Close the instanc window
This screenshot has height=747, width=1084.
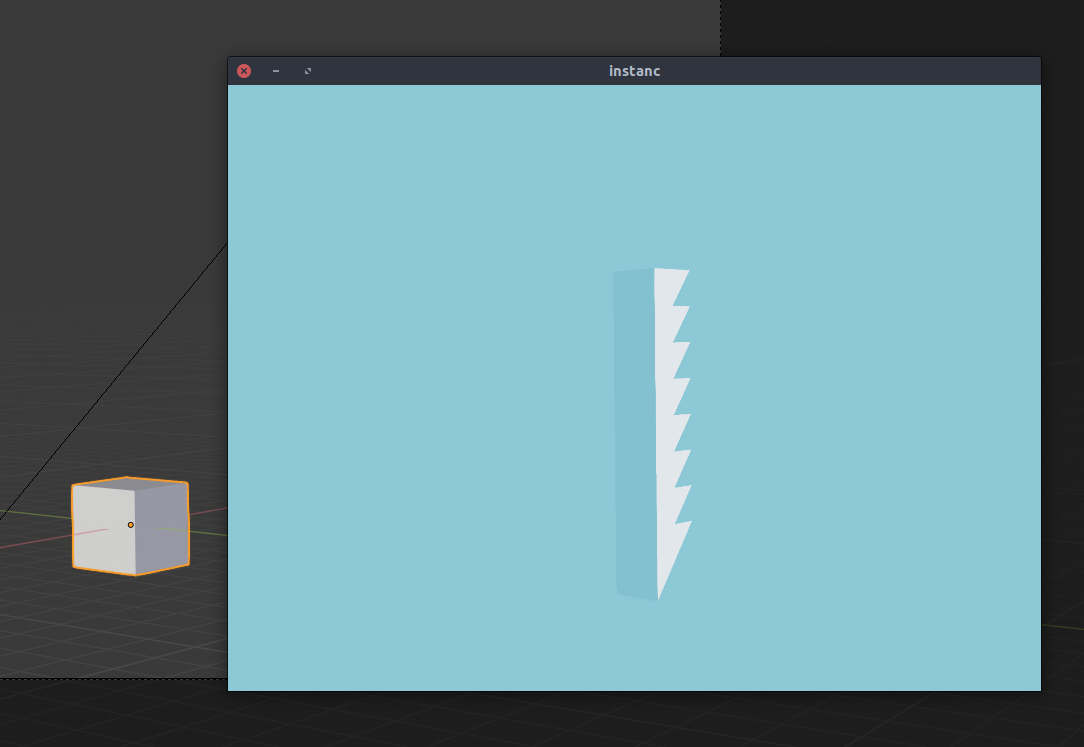244,71
